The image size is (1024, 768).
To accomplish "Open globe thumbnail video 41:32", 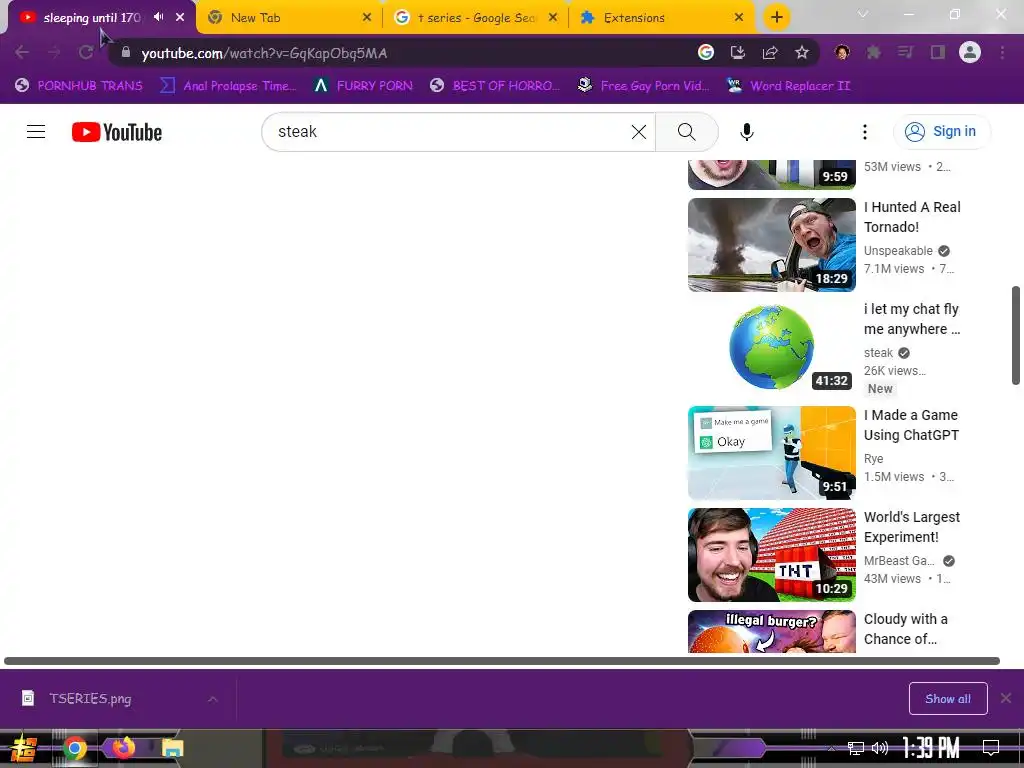I will (x=772, y=347).
